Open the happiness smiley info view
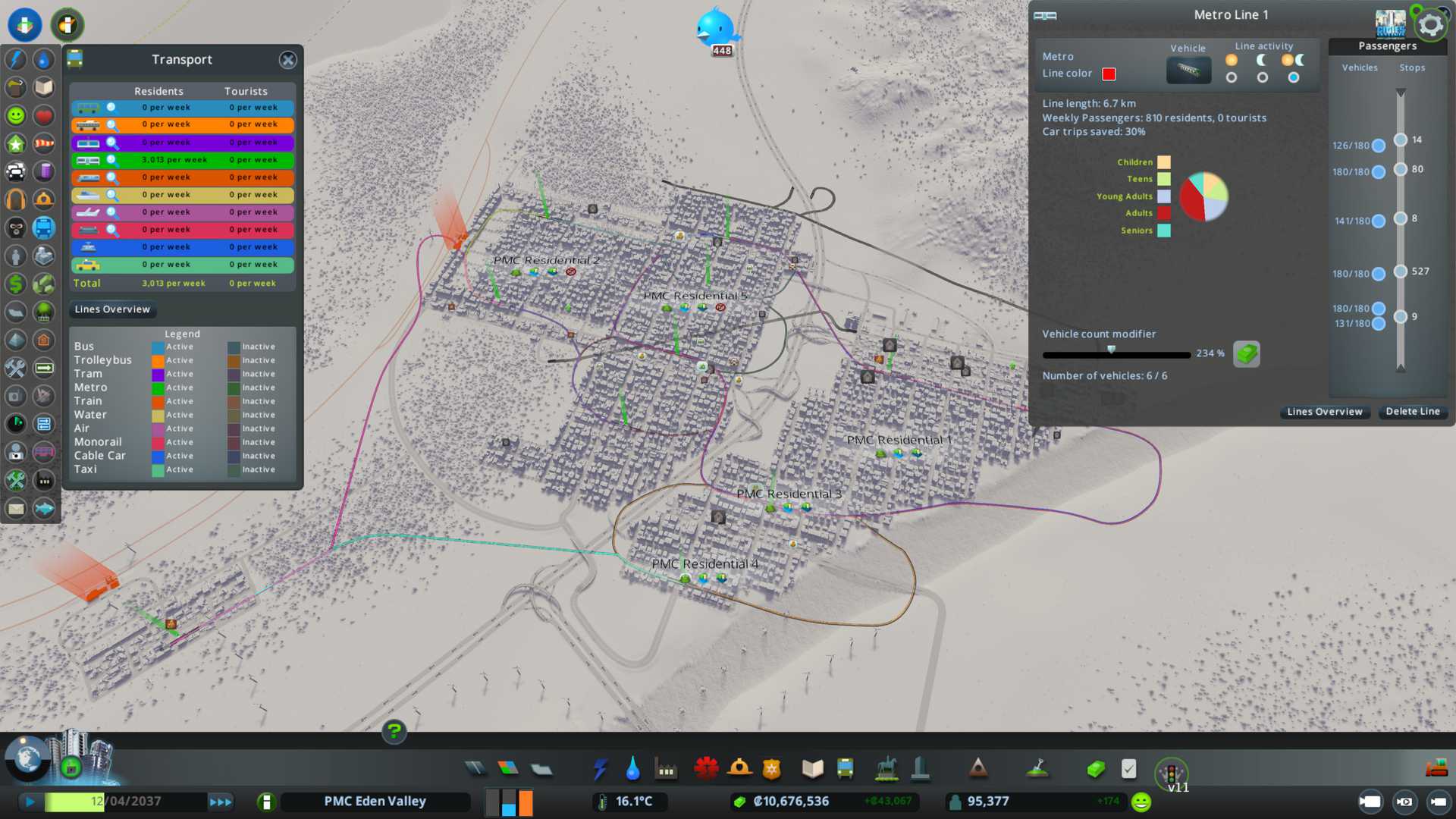This screenshot has height=819, width=1456. 16,115
